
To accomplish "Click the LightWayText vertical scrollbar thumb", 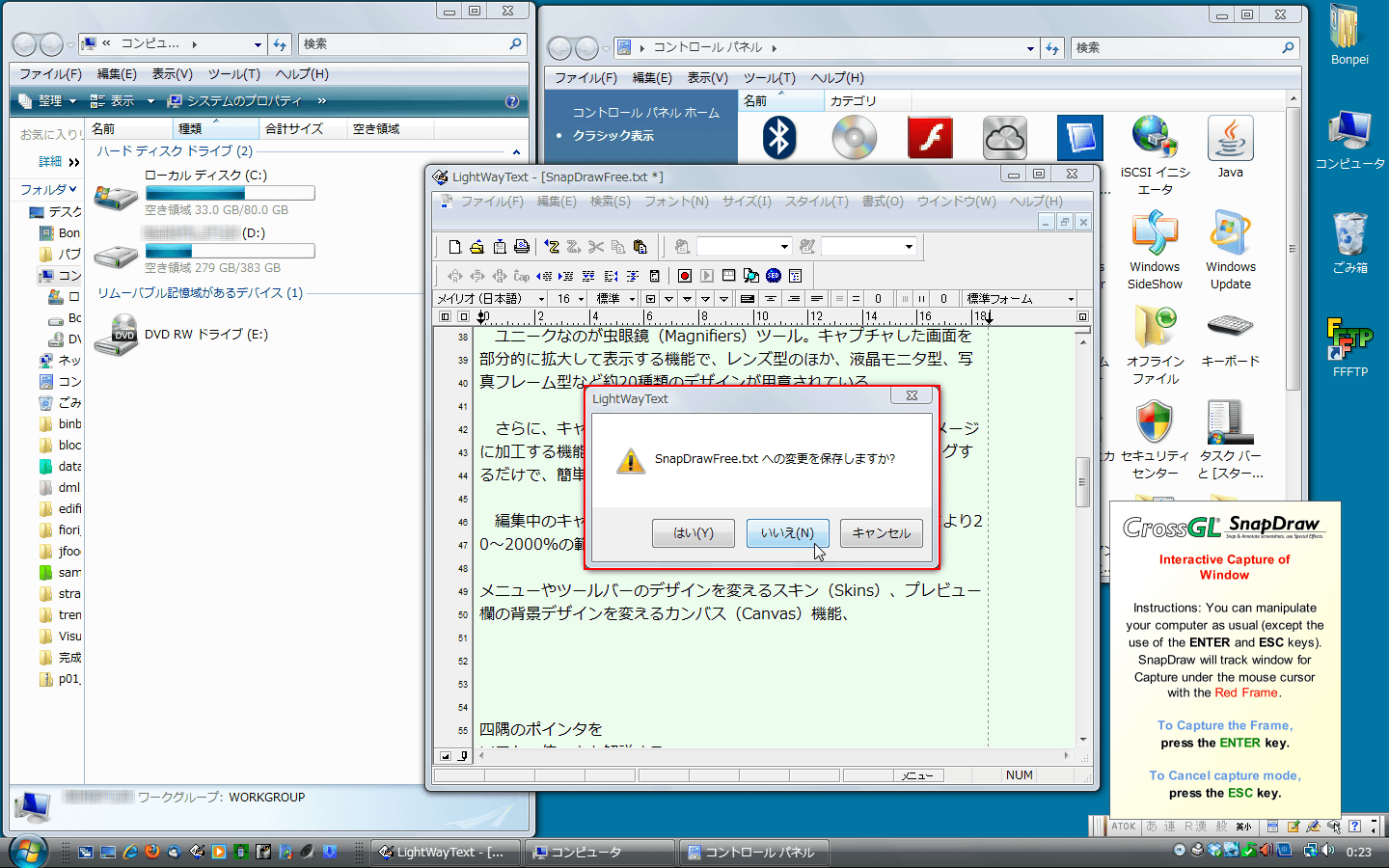I will pos(1083,481).
